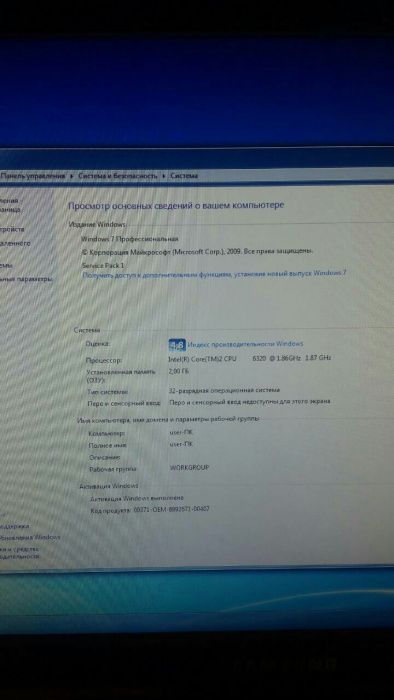Select the Система breadcrumb segment

(184, 176)
